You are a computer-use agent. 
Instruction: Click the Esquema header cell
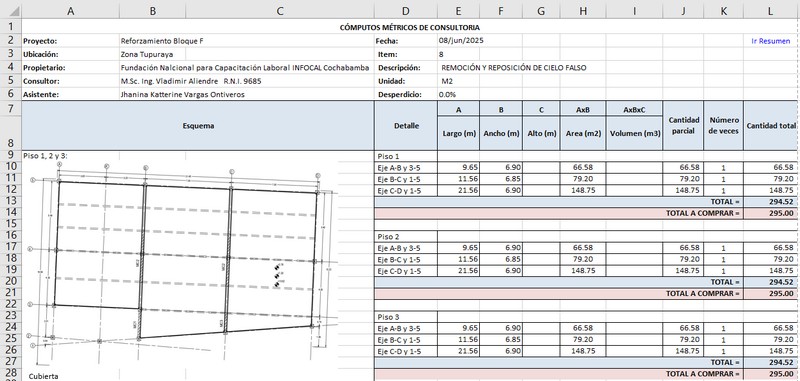[x=198, y=125]
